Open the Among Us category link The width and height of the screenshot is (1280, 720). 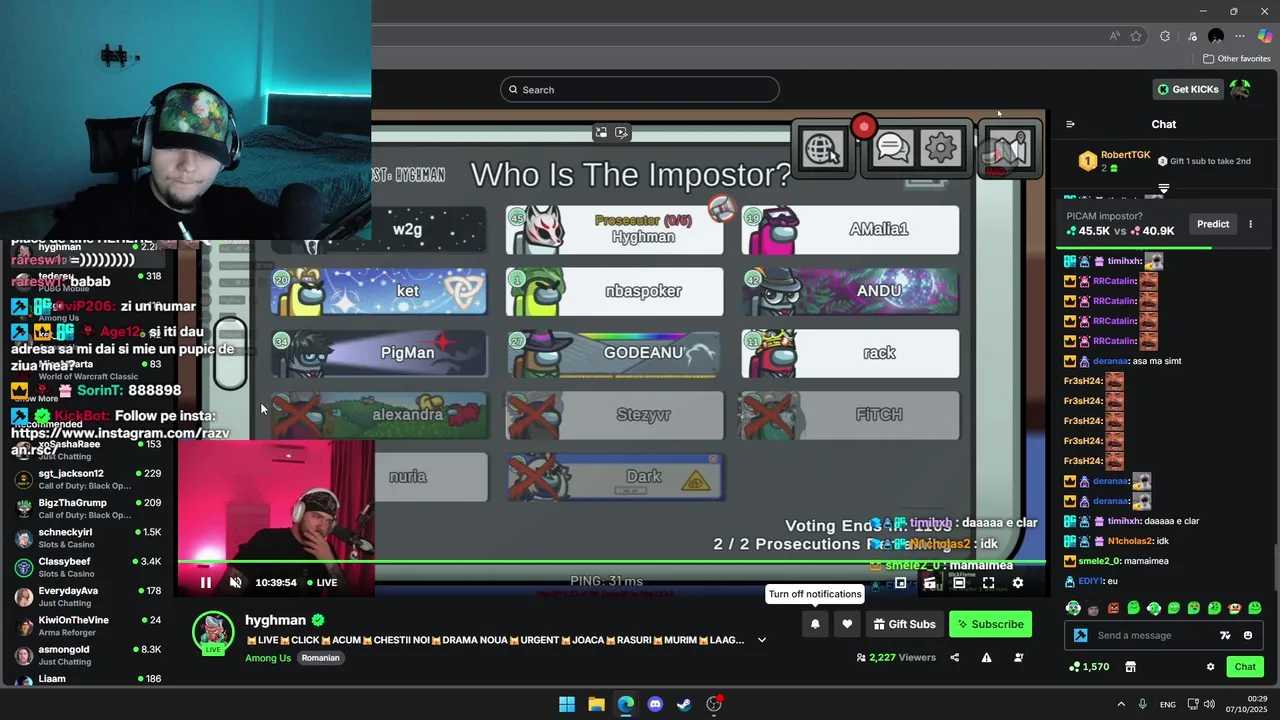coord(268,658)
